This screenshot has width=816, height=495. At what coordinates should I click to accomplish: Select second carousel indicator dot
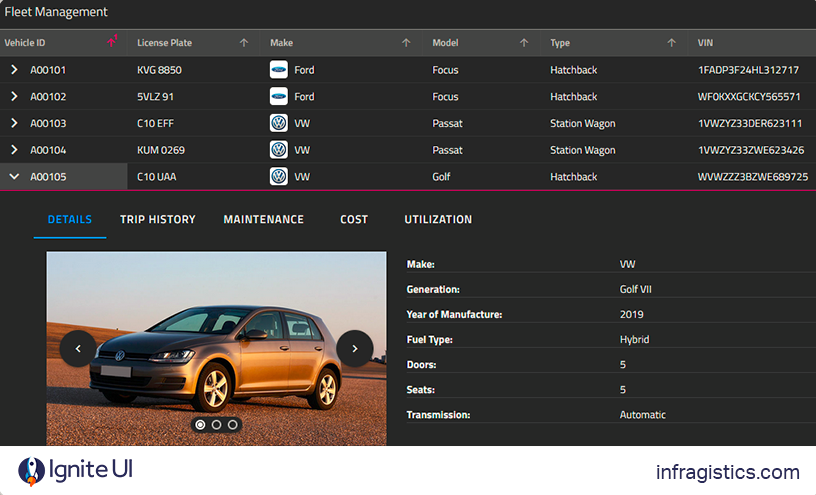tap(216, 425)
